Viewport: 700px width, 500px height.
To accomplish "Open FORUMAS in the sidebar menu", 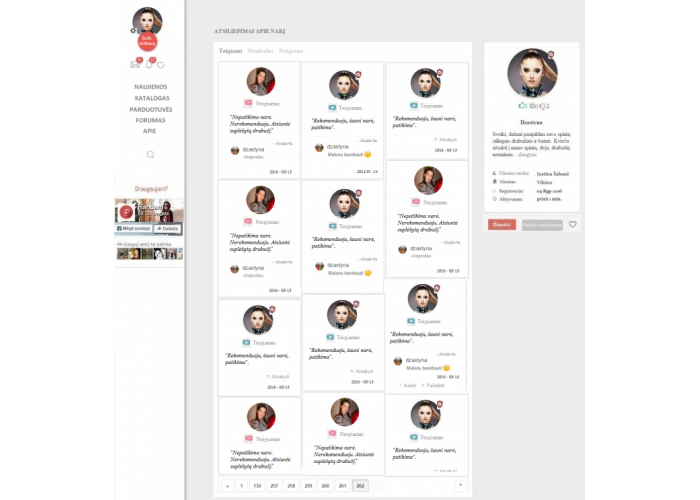I will coord(150,120).
